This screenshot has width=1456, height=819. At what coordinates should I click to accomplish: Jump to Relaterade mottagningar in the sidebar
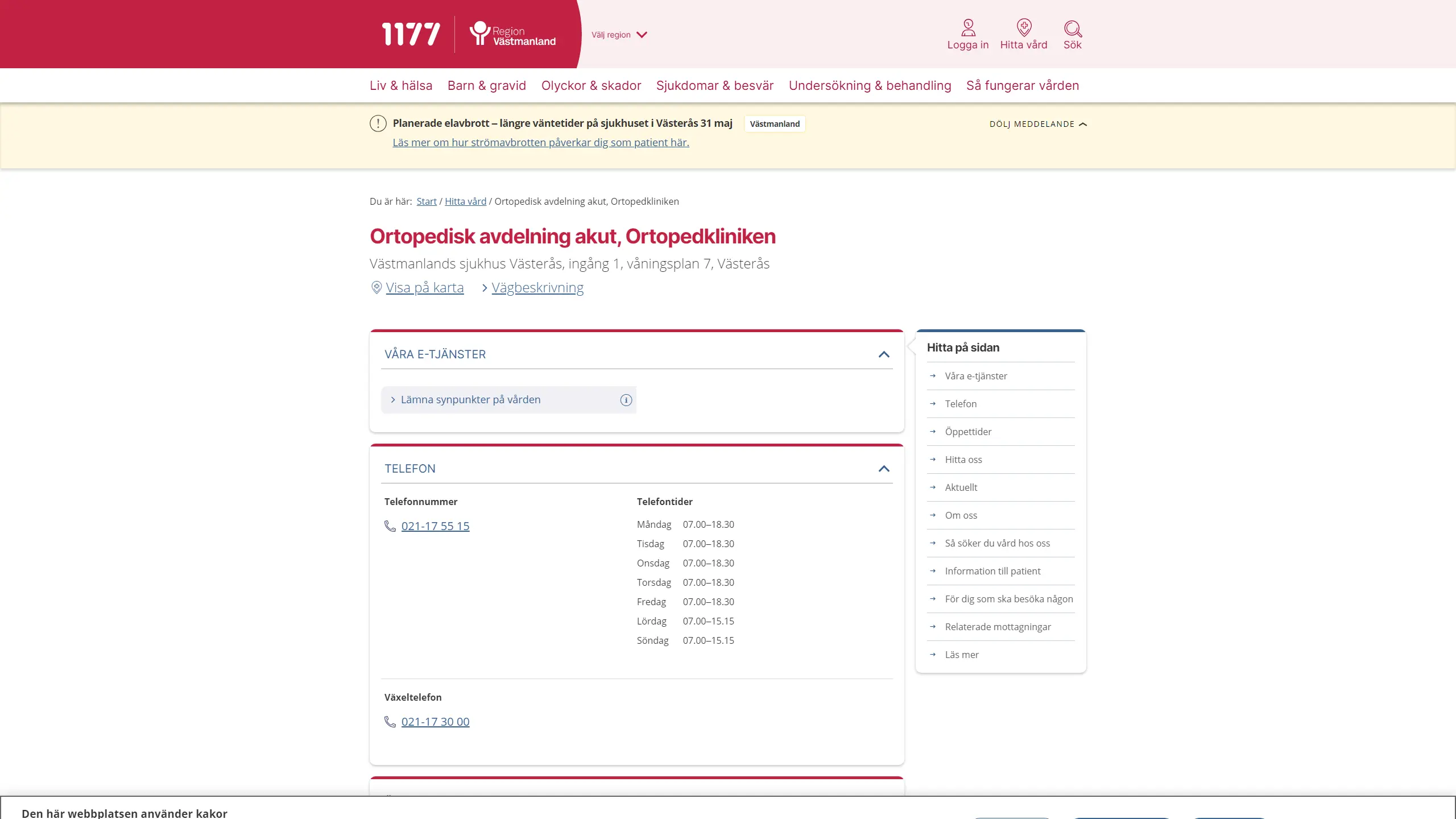[x=998, y=627]
